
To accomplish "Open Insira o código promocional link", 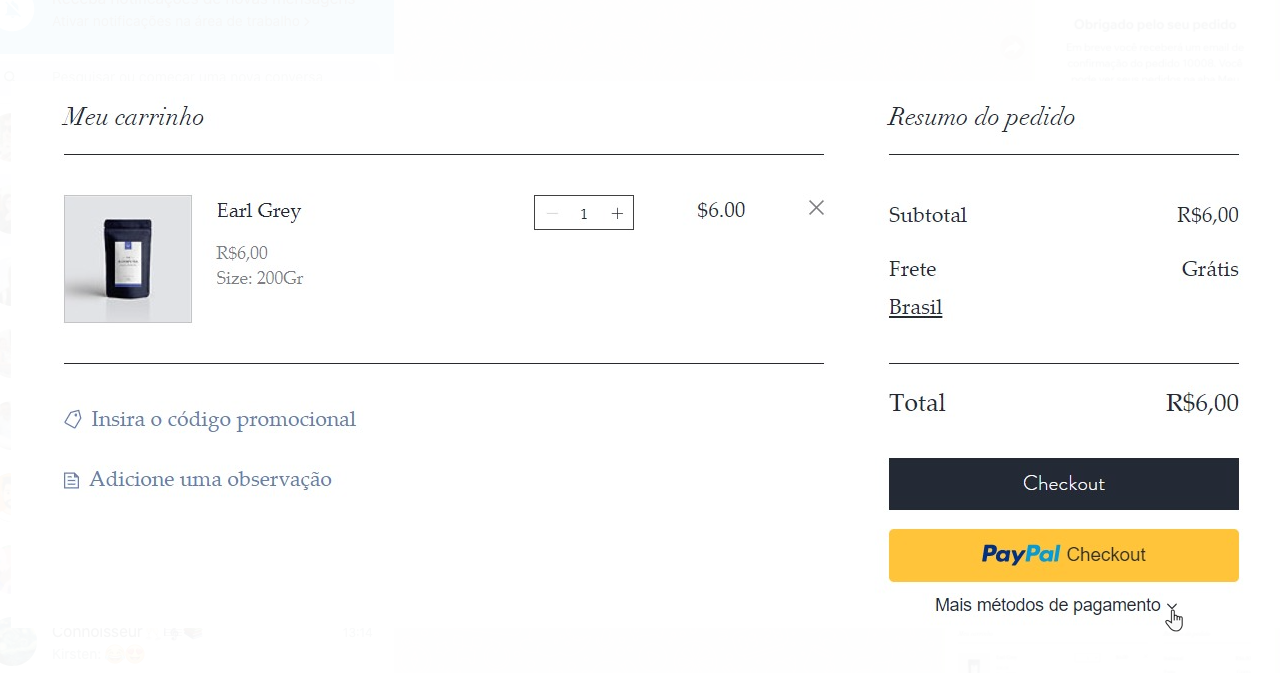I will (x=223, y=419).
